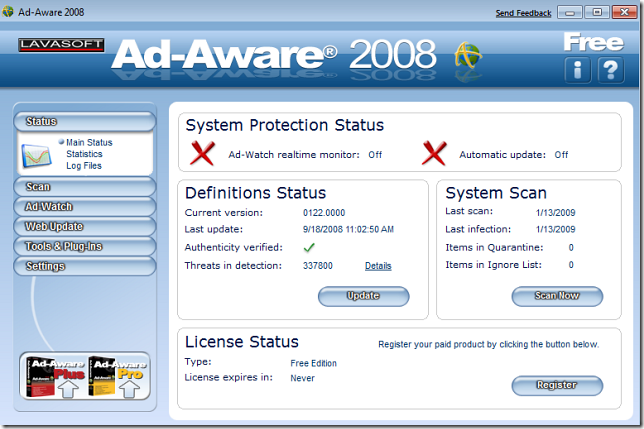Select Statistics under Status
Viewport: 644px width, 429px height.
tap(84, 155)
